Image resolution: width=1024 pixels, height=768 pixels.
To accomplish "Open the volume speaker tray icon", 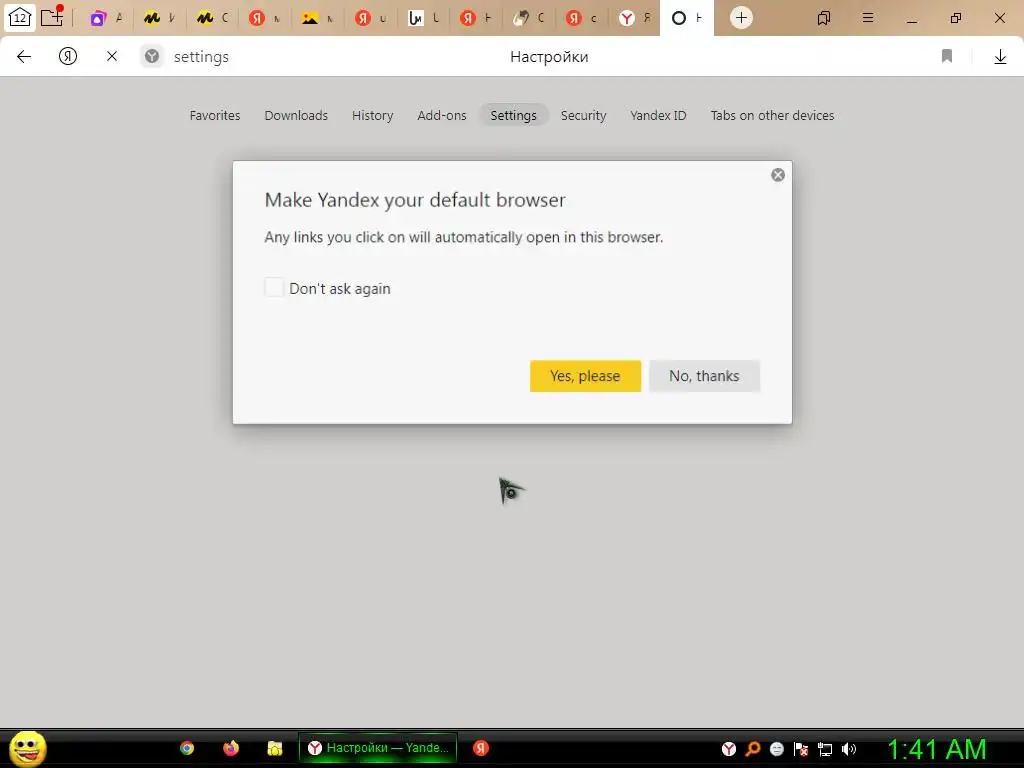I will click(848, 749).
